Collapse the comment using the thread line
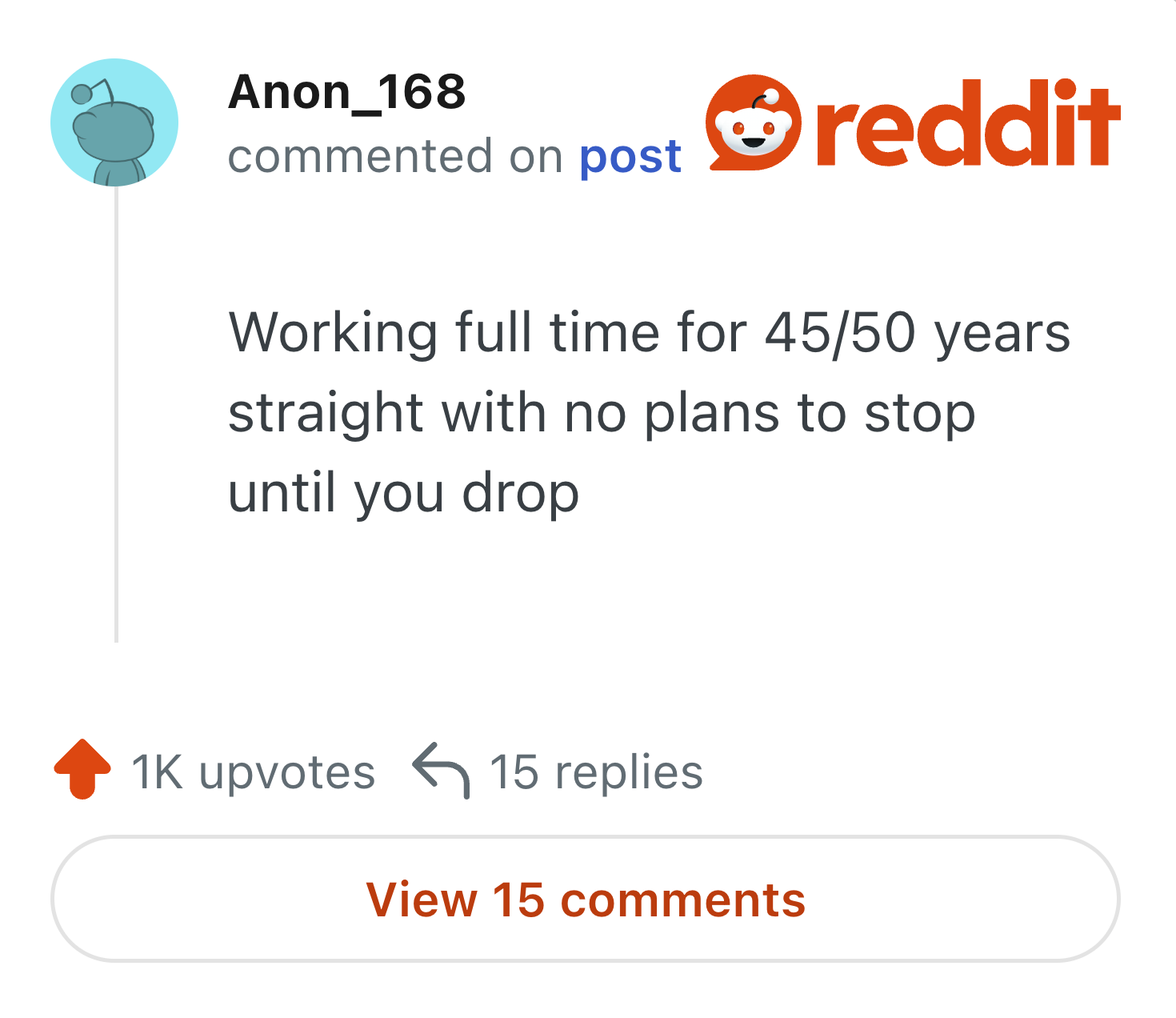Image resolution: width=1176 pixels, height=1018 pixels. pyautogui.click(x=117, y=415)
